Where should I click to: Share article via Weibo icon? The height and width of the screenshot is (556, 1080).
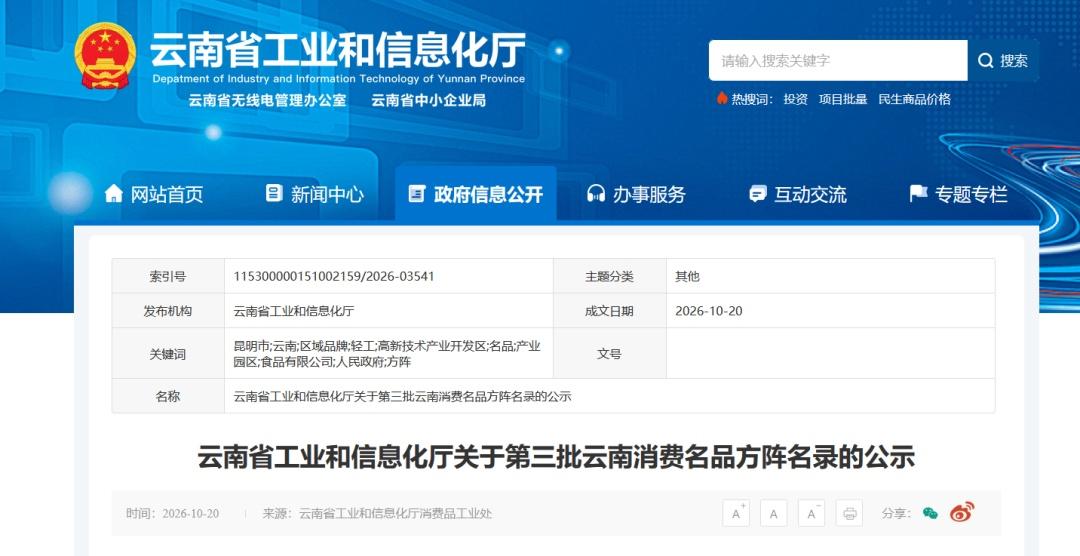[962, 512]
